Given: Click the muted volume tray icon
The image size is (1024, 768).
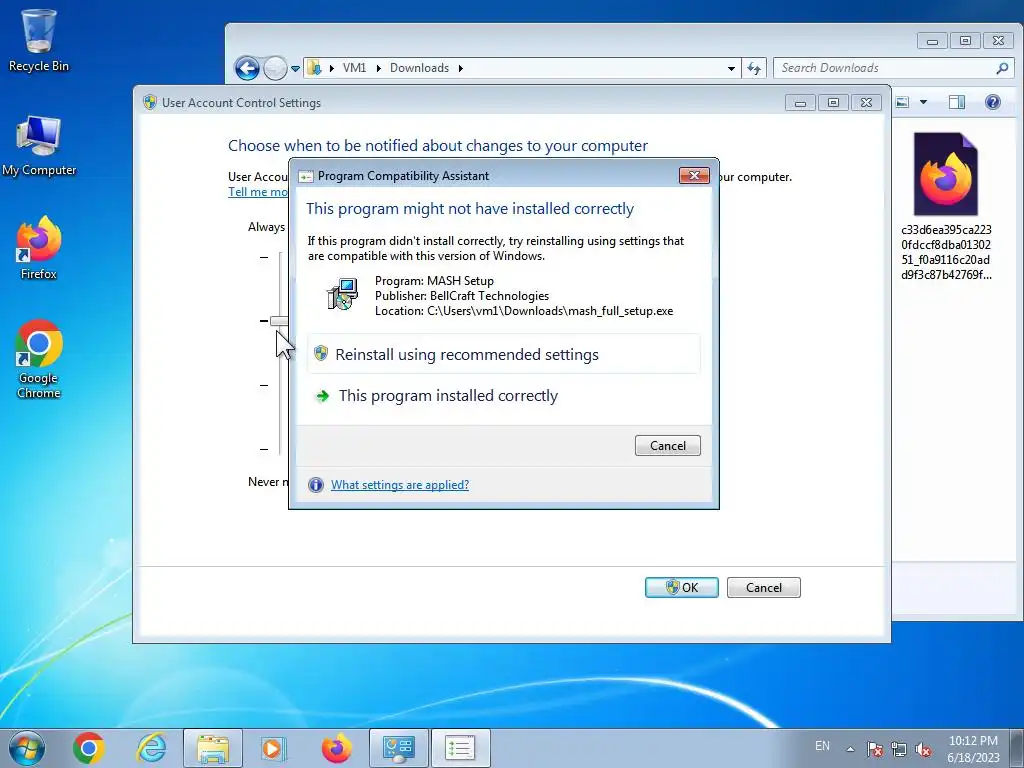Looking at the screenshot, I should point(923,749).
